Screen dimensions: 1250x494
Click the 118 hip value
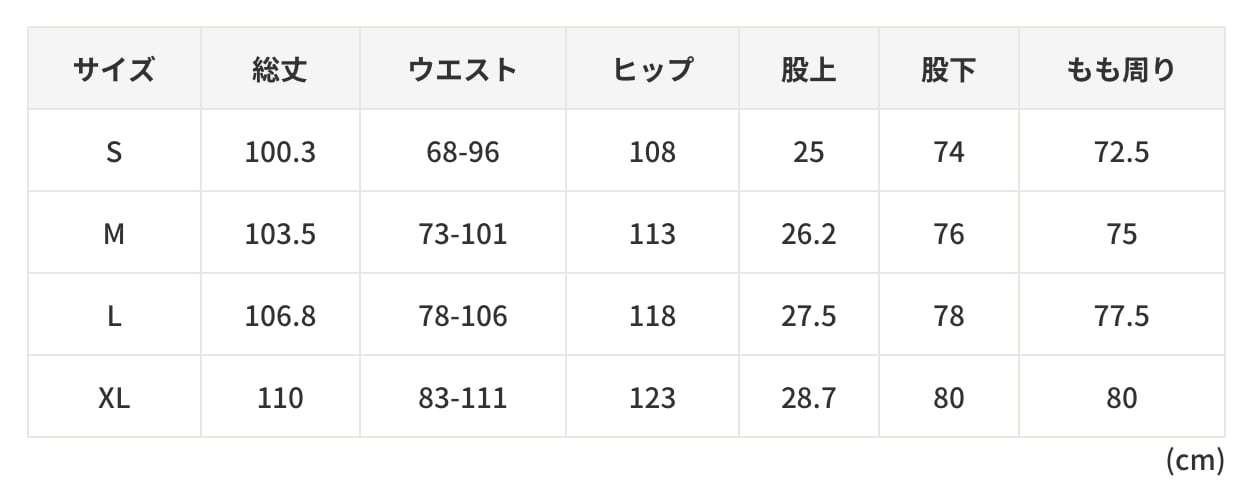click(653, 315)
